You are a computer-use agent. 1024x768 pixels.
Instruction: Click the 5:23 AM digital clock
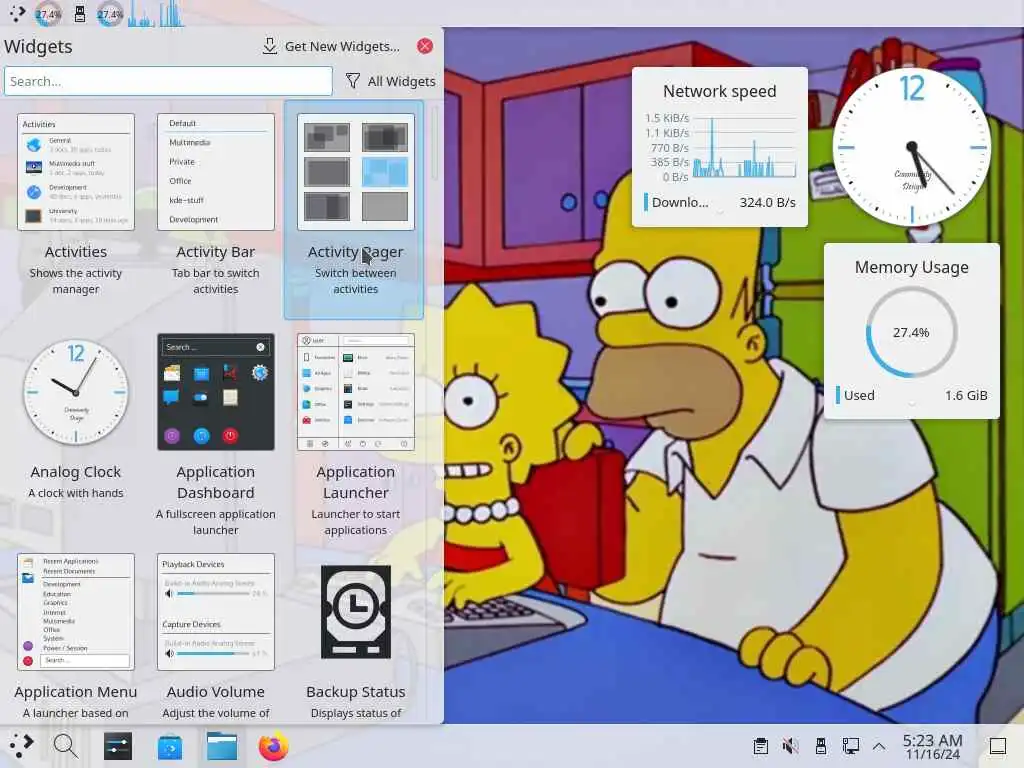coord(933,741)
